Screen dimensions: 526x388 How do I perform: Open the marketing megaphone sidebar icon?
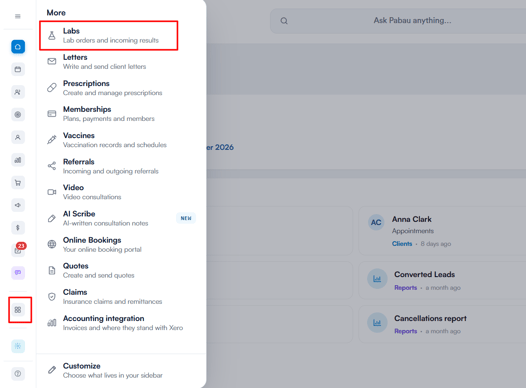(18, 205)
